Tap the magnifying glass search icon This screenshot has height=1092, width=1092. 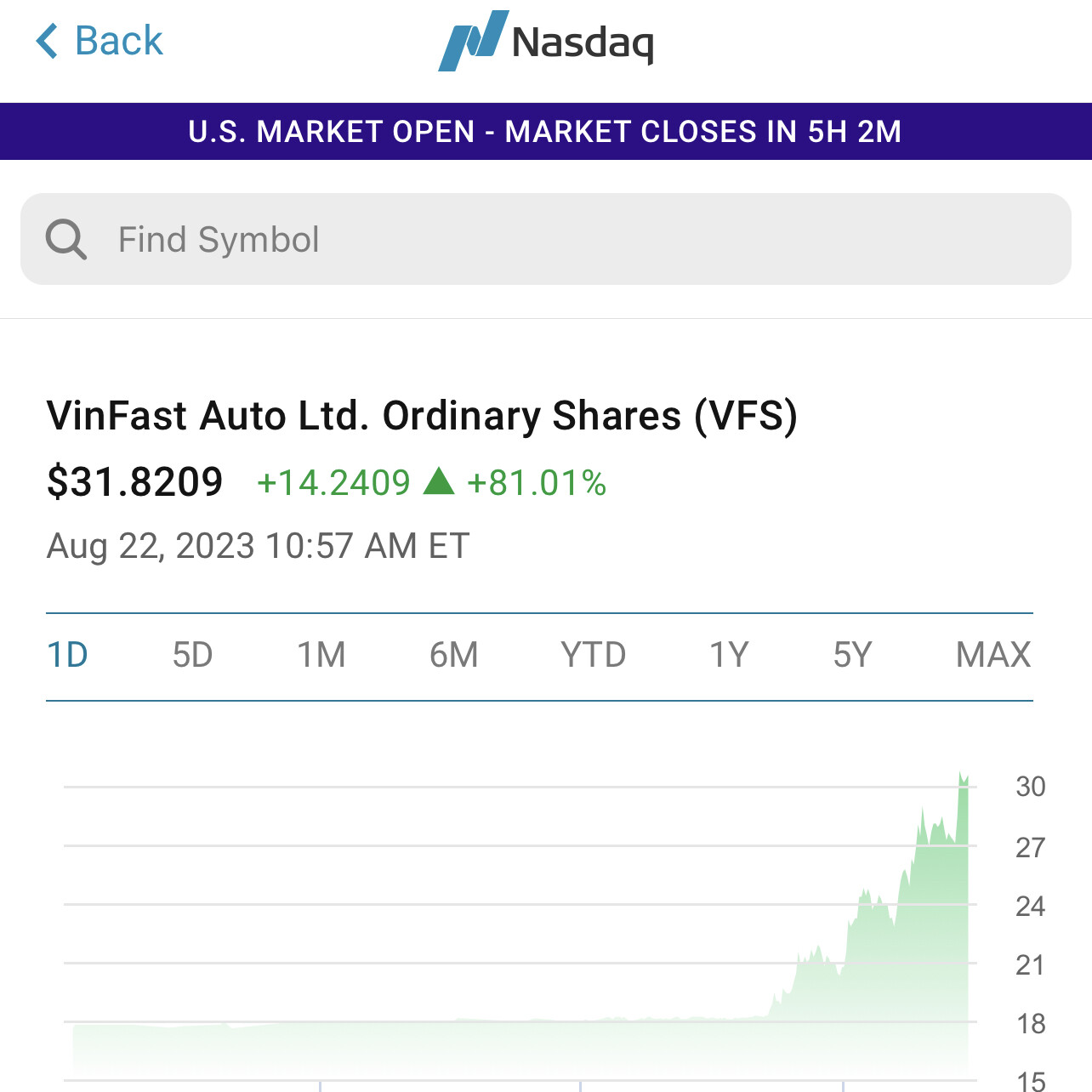[x=66, y=239]
